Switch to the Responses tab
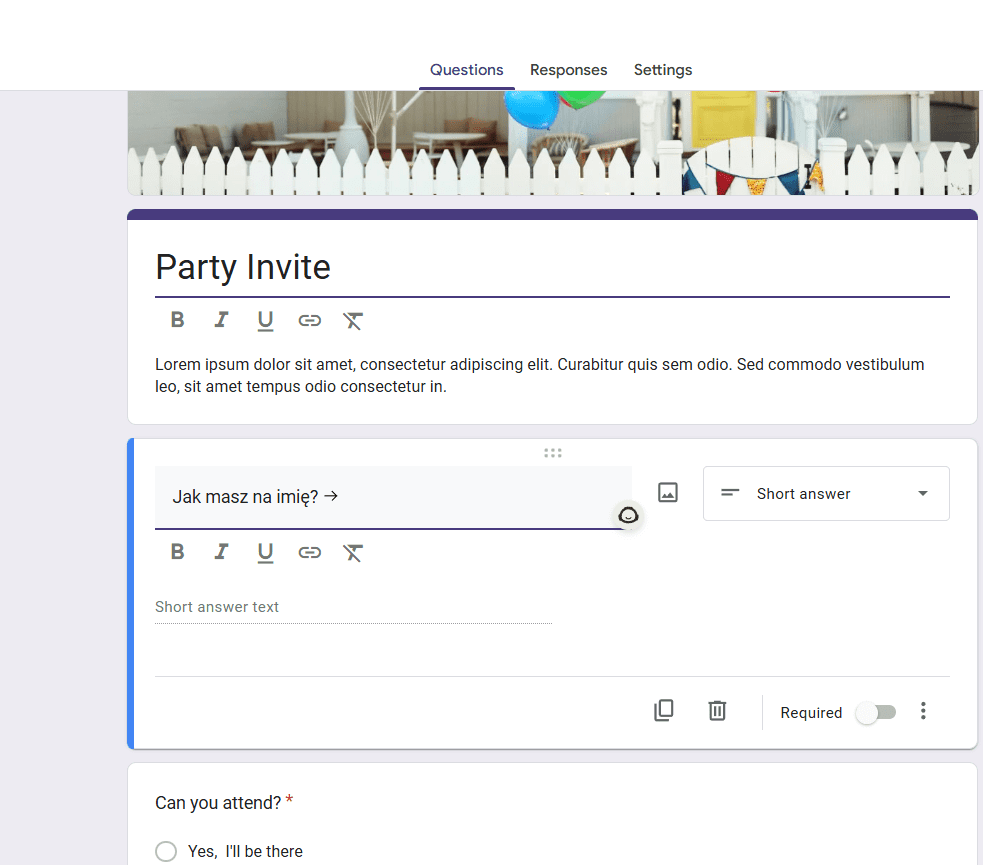The image size is (983, 865). 568,70
